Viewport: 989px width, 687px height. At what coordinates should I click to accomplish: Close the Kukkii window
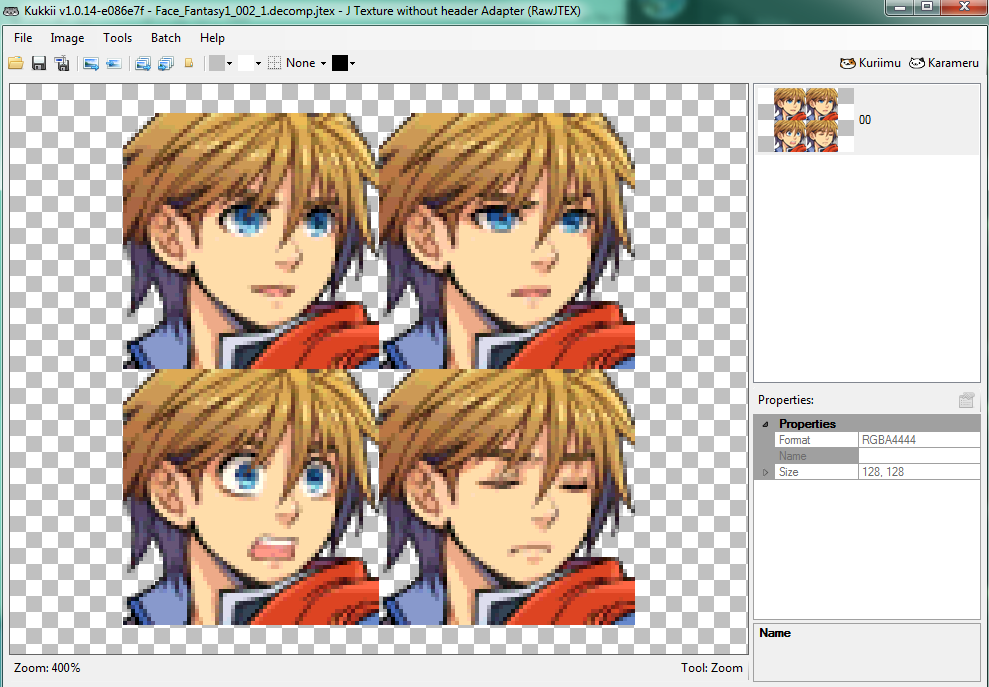964,7
